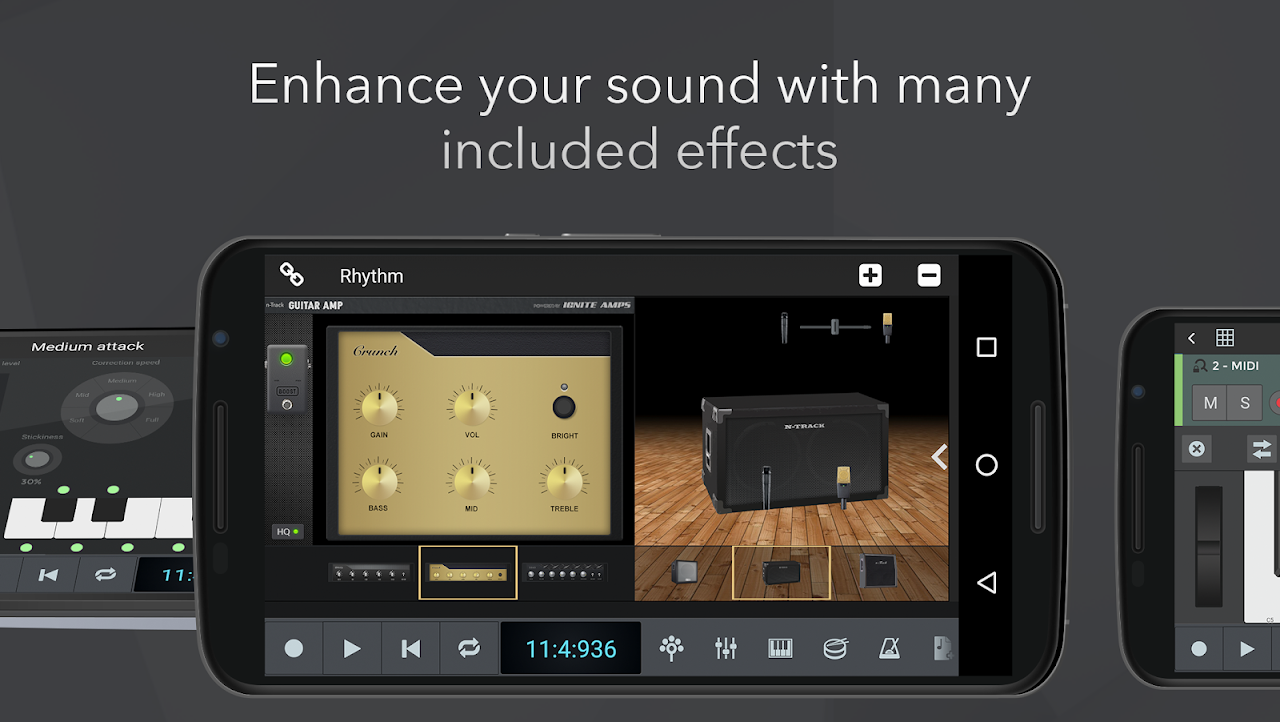Open the piano keyboard view
1280x722 pixels.
pyautogui.click(x=780, y=648)
